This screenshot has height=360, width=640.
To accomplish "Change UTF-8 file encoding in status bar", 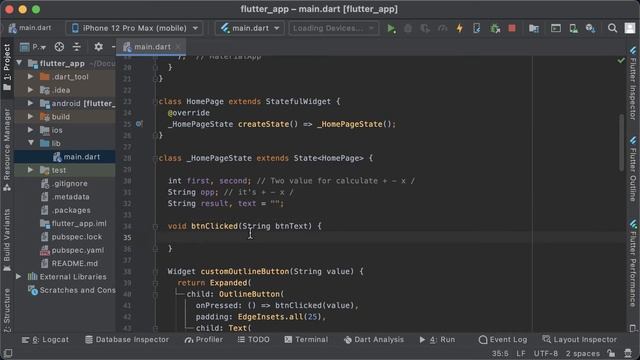I will tap(546, 353).
